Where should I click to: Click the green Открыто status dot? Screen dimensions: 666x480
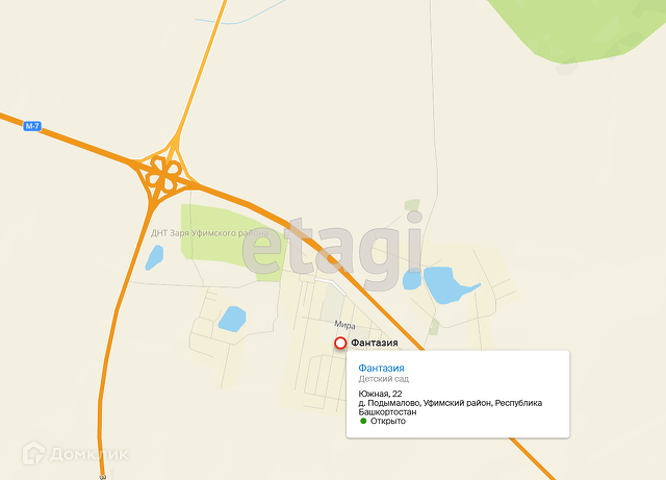pyautogui.click(x=363, y=421)
